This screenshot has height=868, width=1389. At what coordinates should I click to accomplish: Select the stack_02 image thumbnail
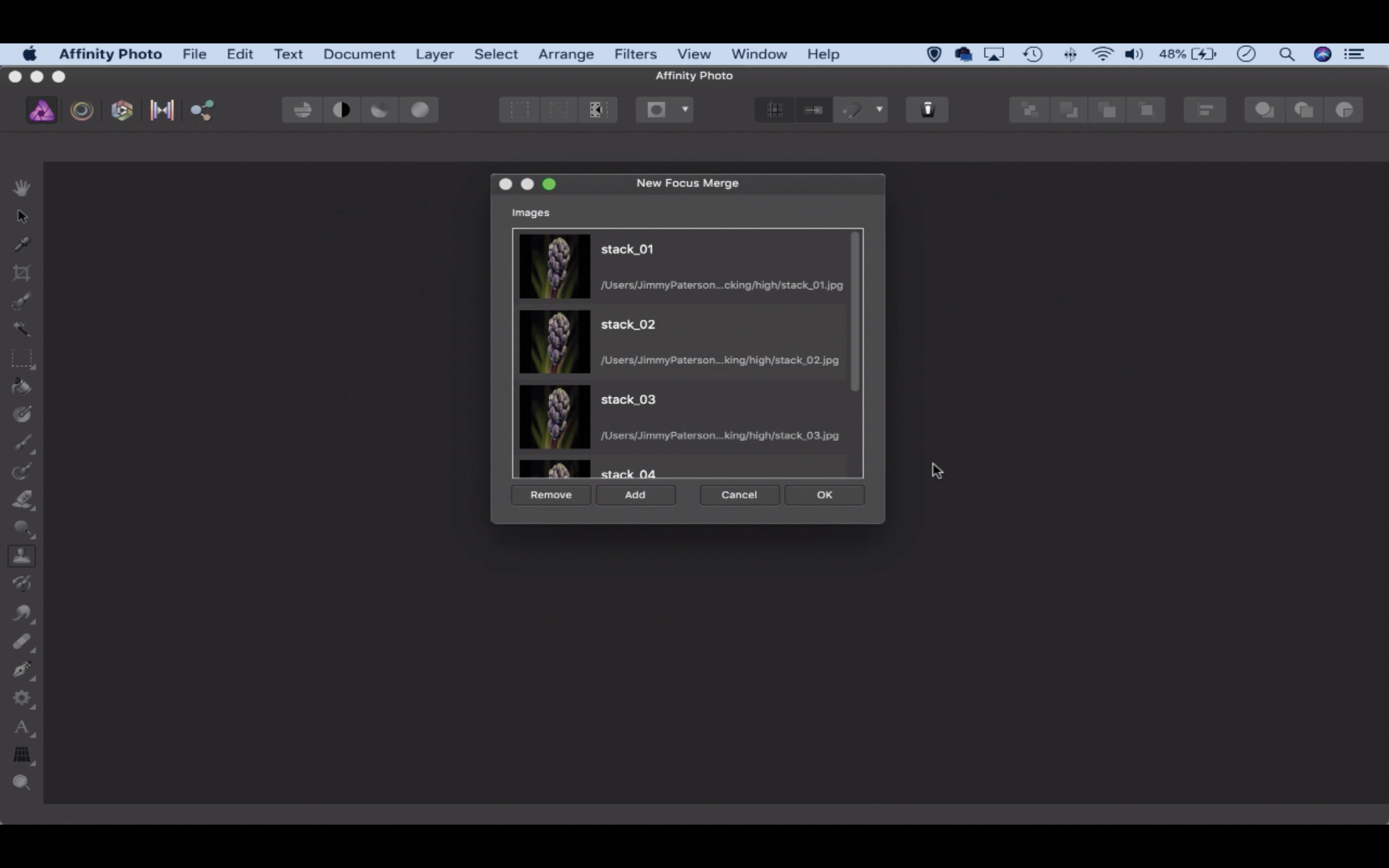(555, 342)
